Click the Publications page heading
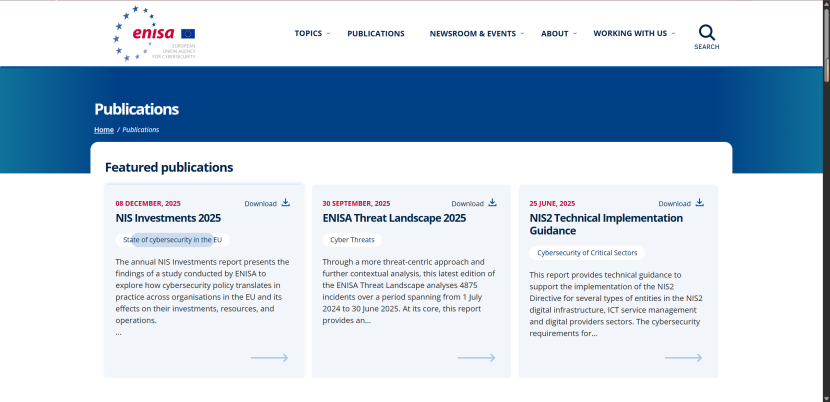 click(x=137, y=109)
